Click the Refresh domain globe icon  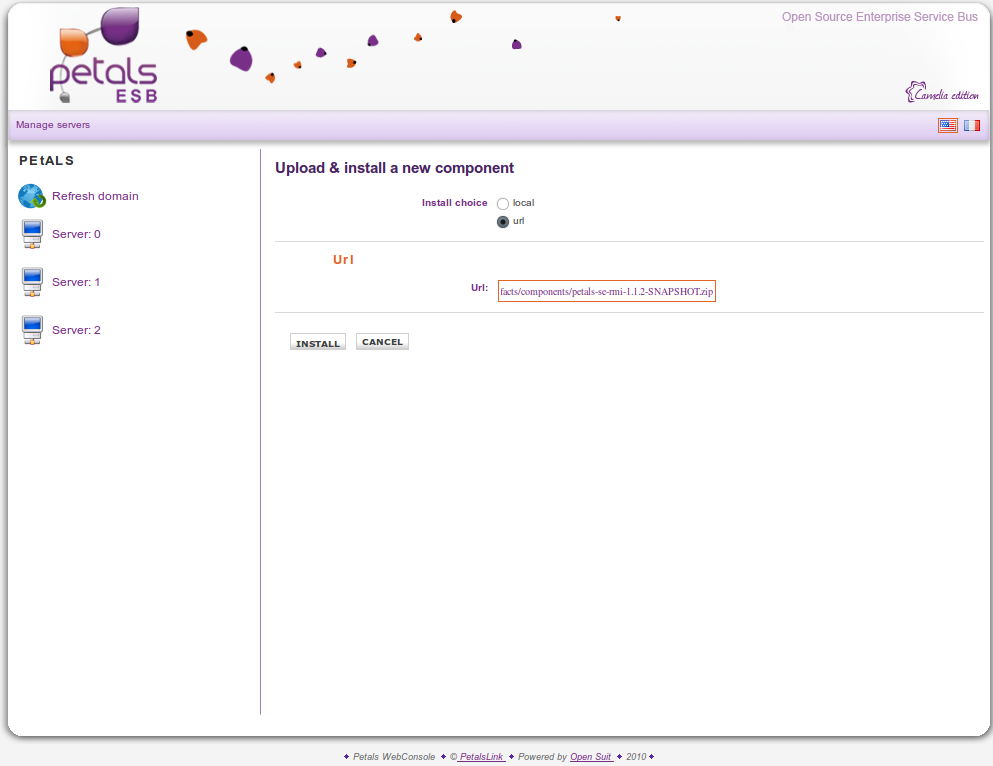tap(32, 196)
